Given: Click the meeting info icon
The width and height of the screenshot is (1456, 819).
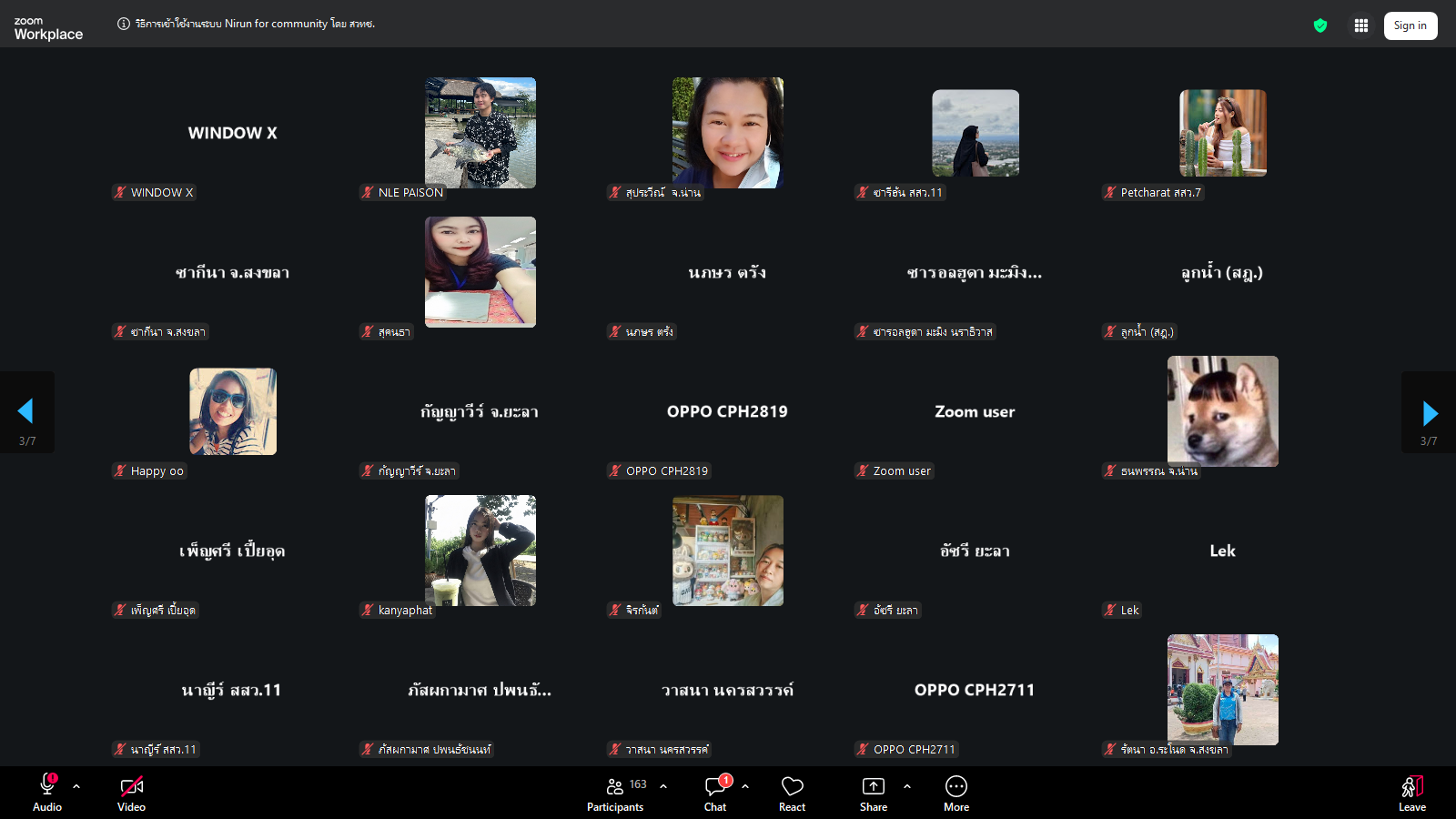Looking at the screenshot, I should (x=124, y=24).
